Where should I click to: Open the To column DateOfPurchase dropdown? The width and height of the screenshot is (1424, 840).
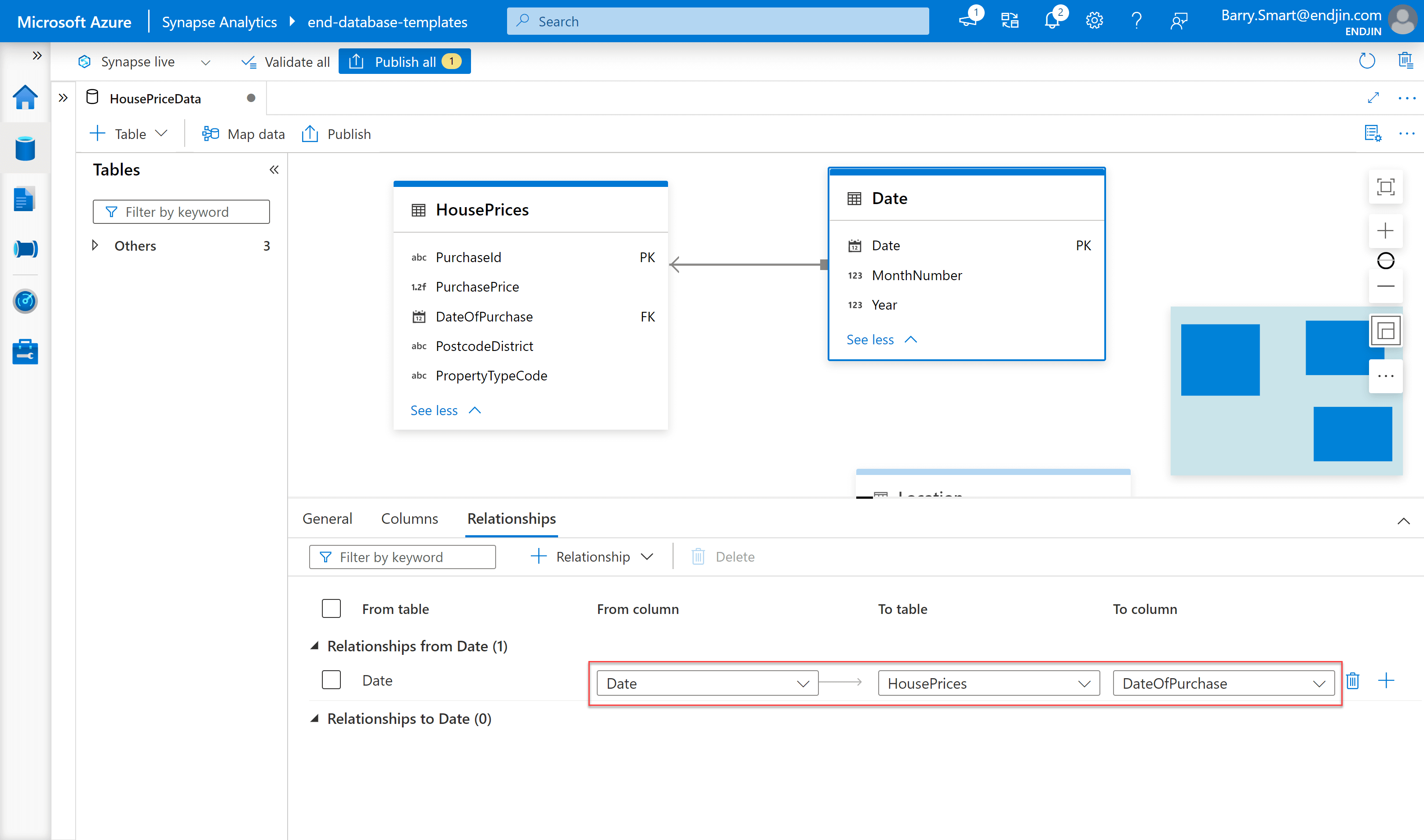pos(1223,683)
